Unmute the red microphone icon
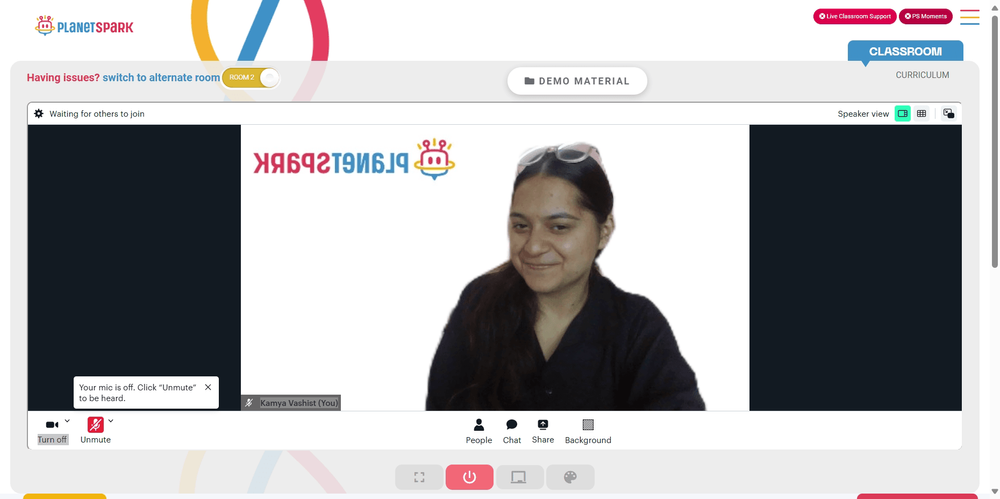Viewport: 1000px width, 499px height. point(96,424)
